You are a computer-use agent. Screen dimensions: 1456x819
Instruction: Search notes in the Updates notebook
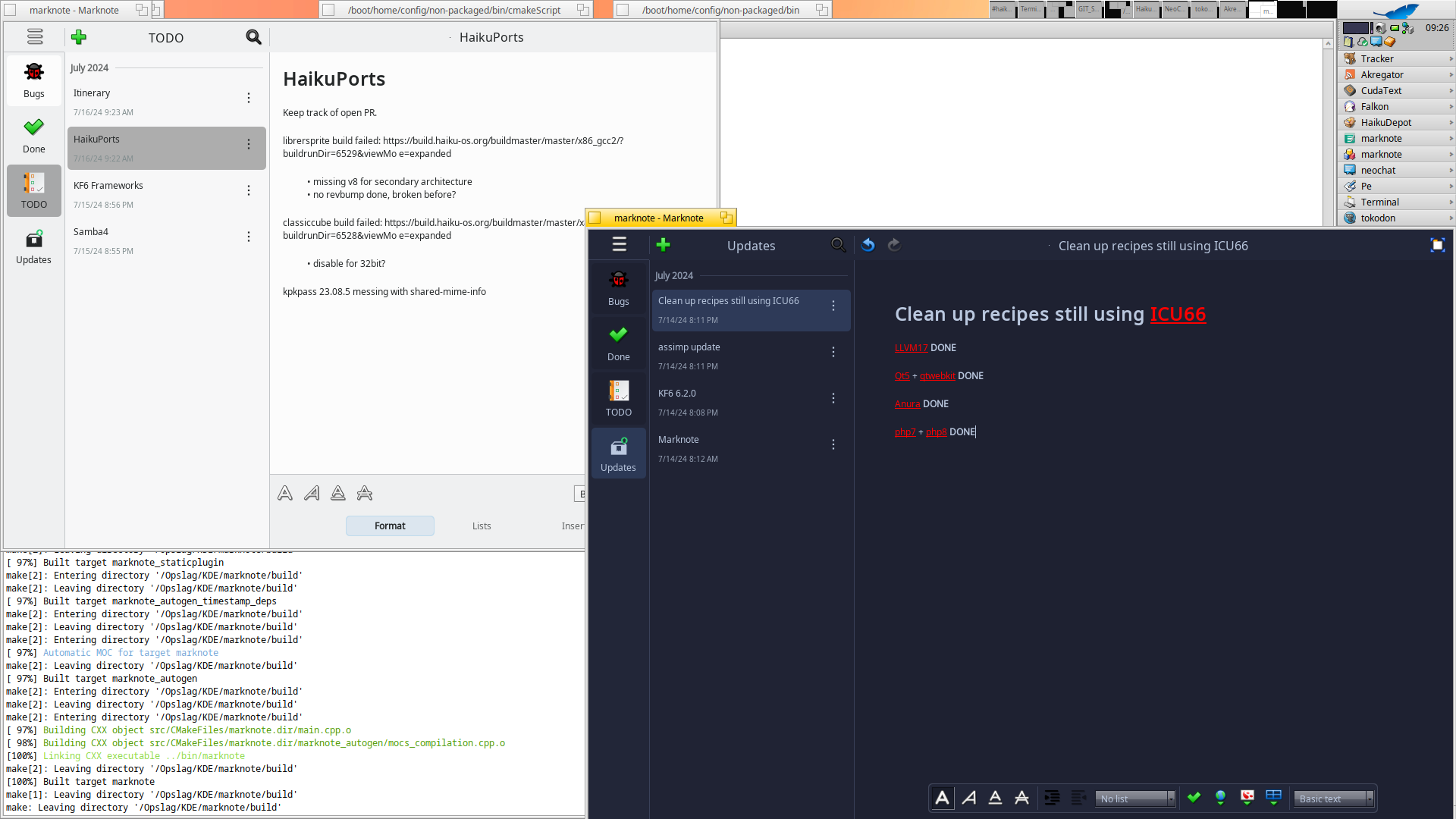(838, 244)
